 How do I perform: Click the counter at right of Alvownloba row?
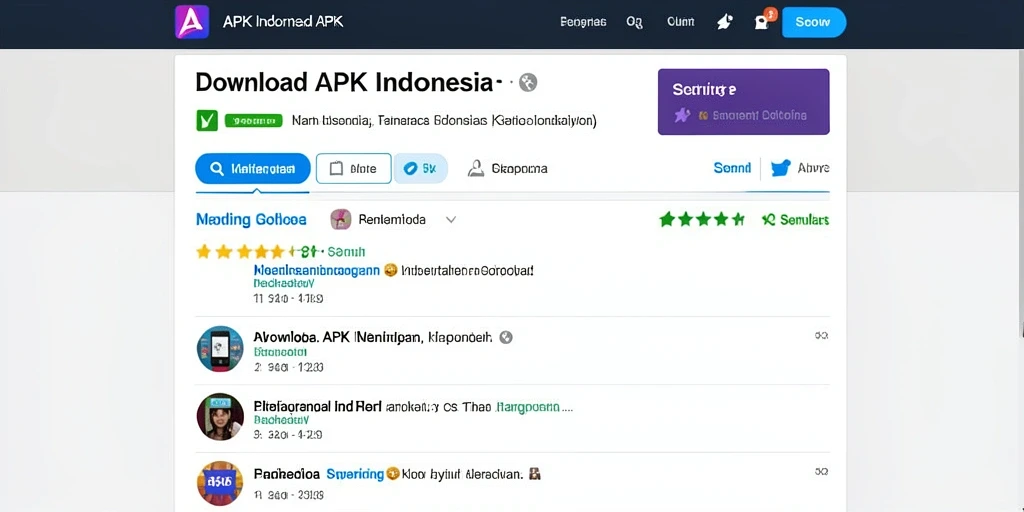822,336
